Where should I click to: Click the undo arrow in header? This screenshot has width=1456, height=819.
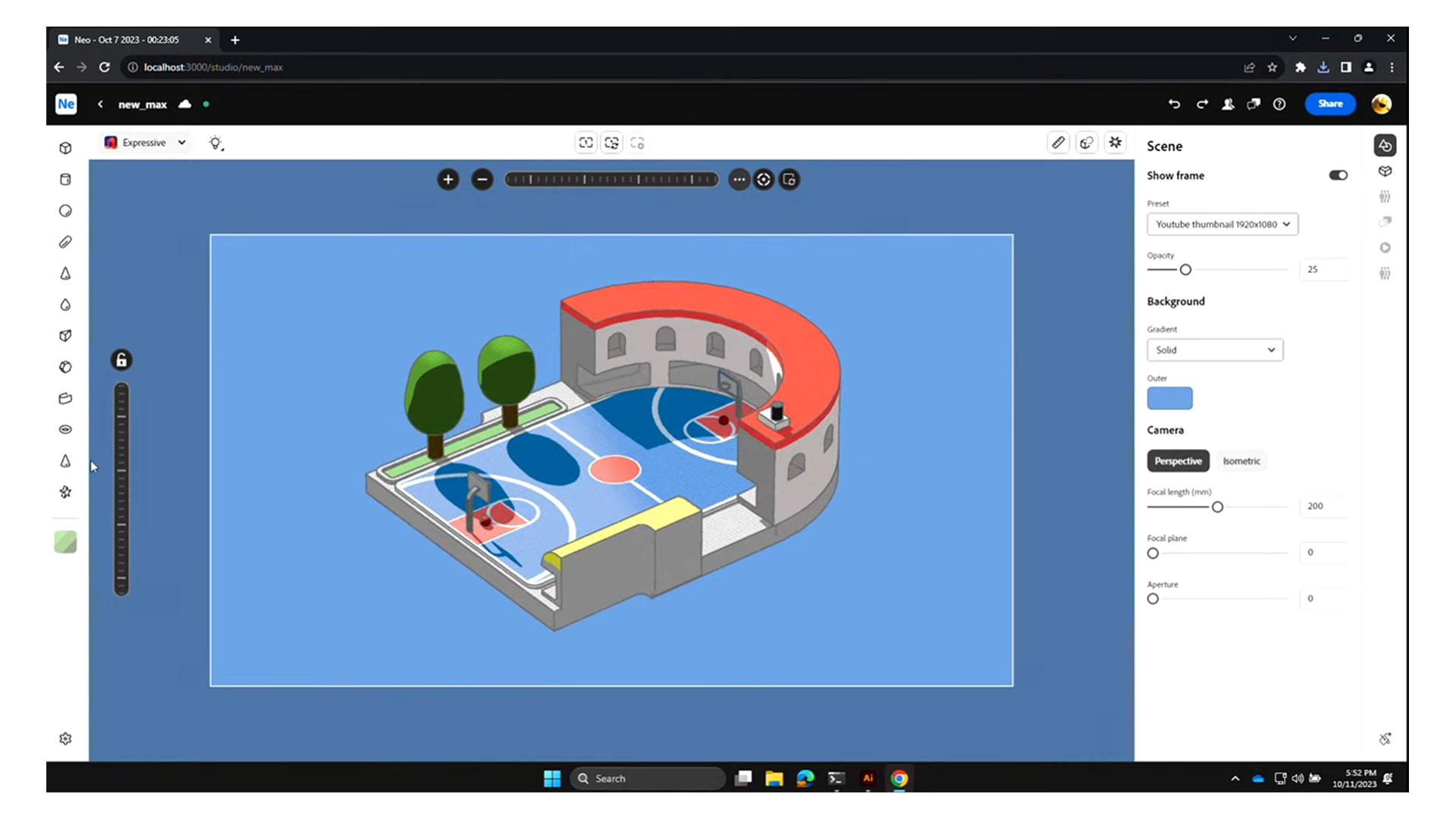pyautogui.click(x=1175, y=104)
